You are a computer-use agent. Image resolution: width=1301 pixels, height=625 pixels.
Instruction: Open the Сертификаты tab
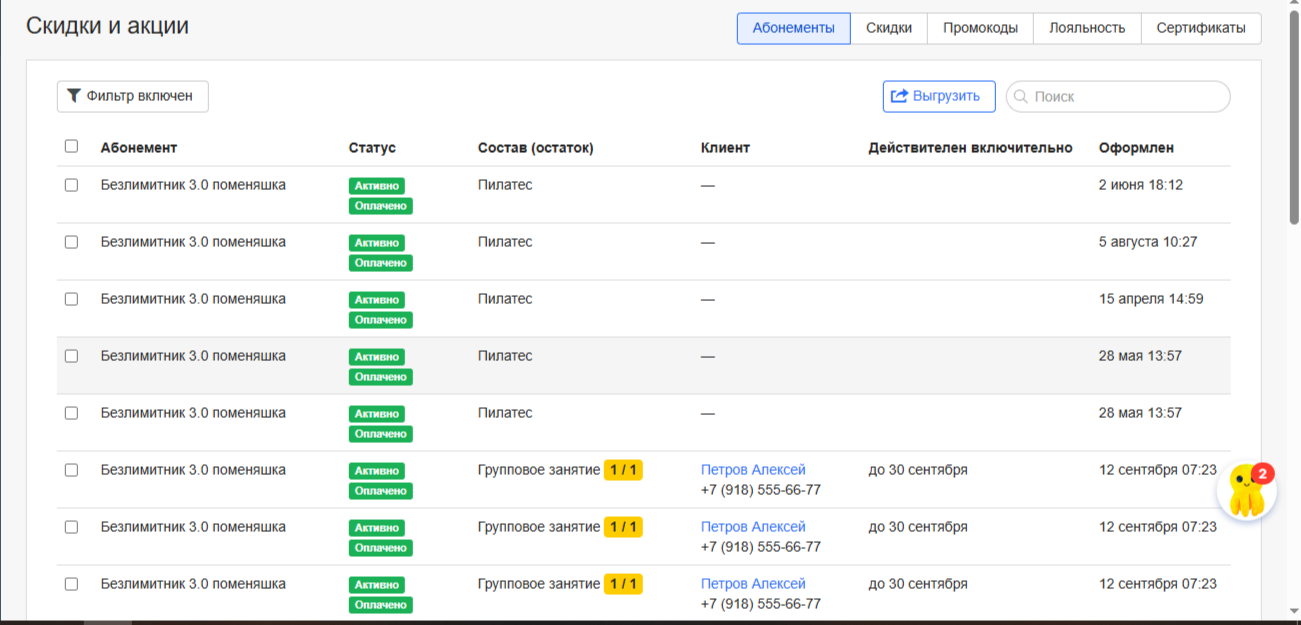click(1200, 28)
